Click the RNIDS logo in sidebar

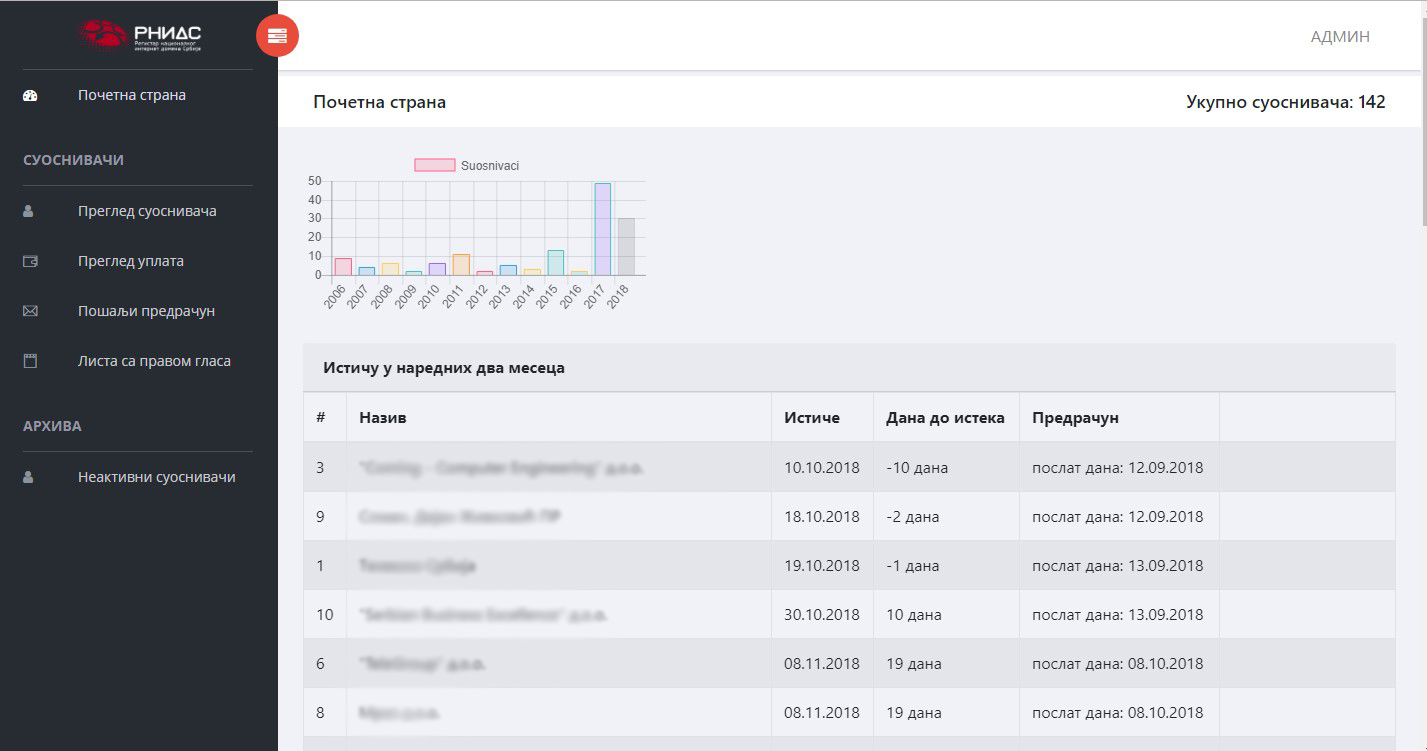tap(140, 35)
